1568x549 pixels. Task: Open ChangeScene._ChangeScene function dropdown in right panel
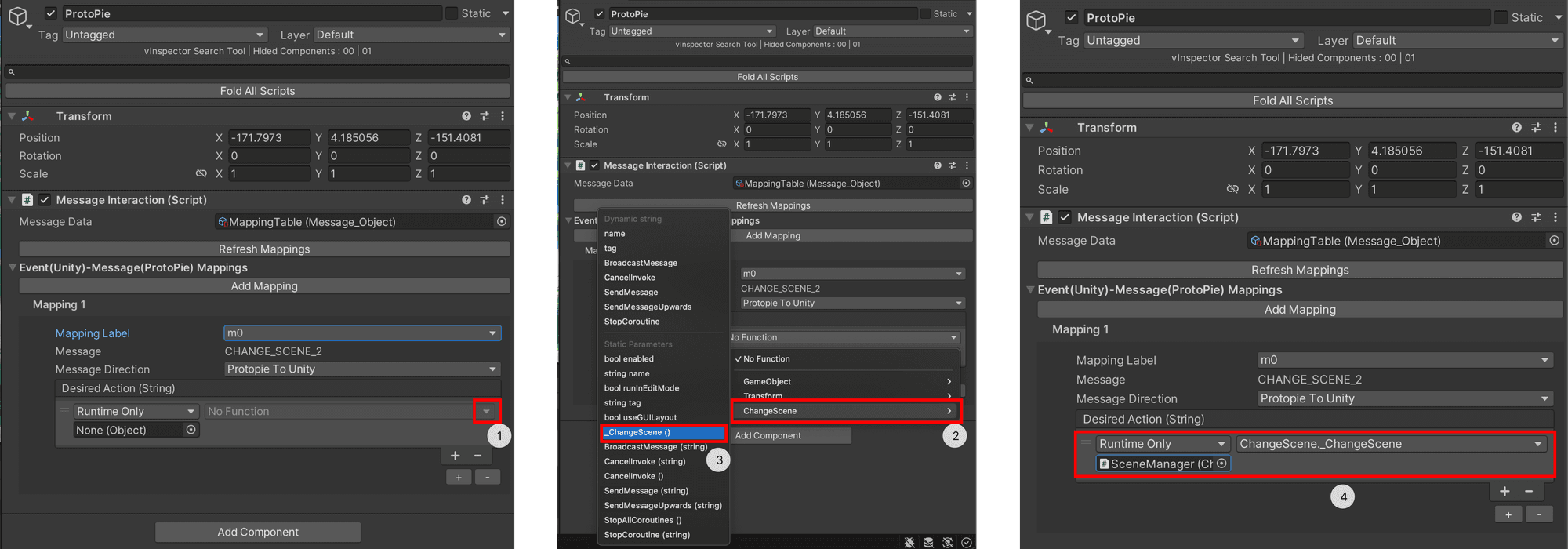click(1392, 444)
